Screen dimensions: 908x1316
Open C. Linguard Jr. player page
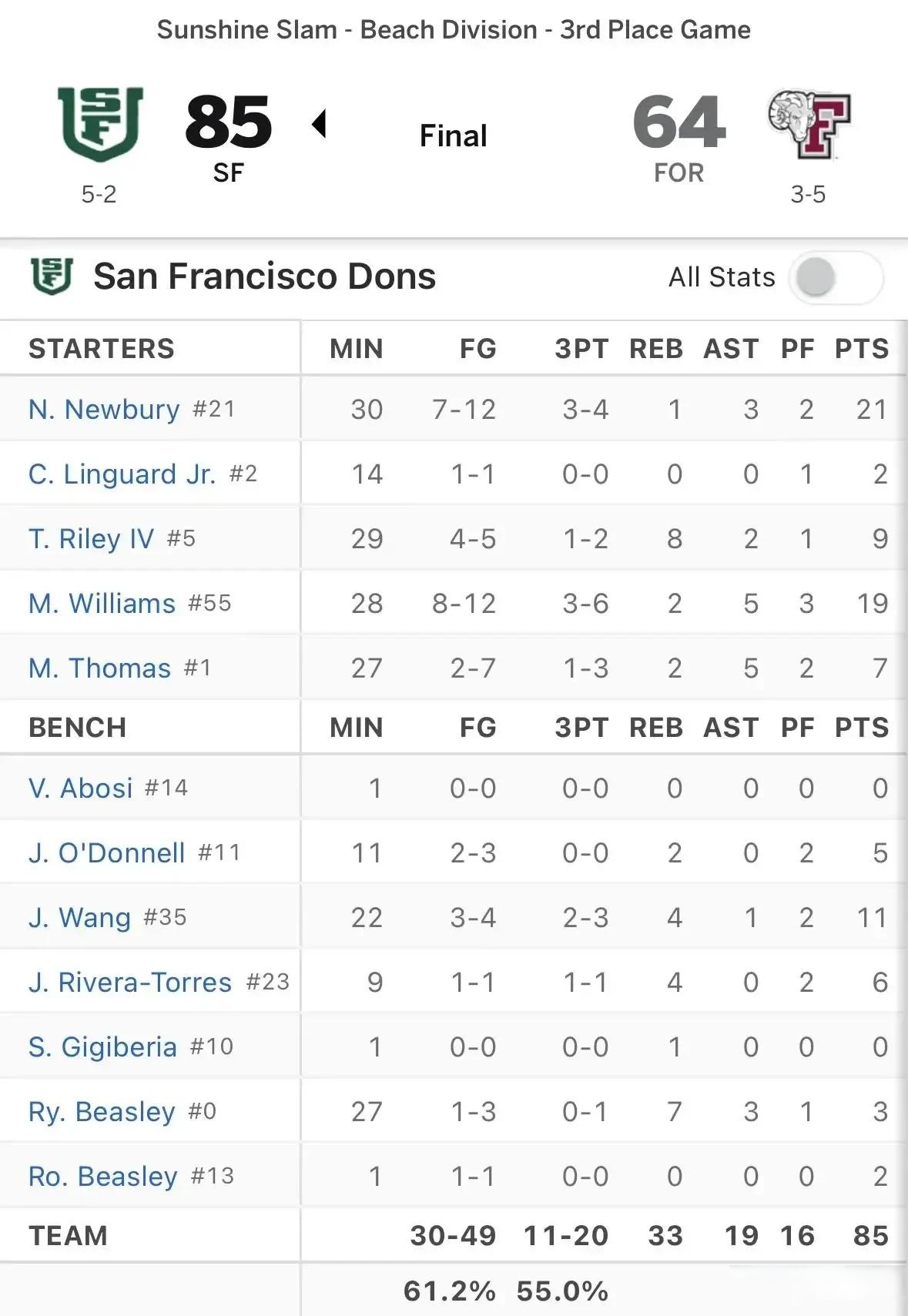(x=122, y=474)
